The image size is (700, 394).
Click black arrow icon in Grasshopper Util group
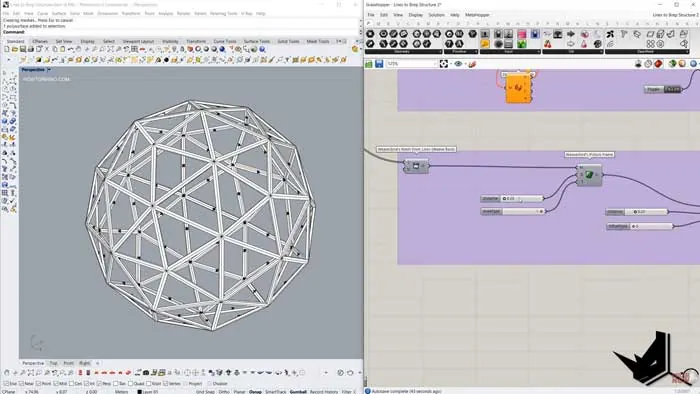571,34
